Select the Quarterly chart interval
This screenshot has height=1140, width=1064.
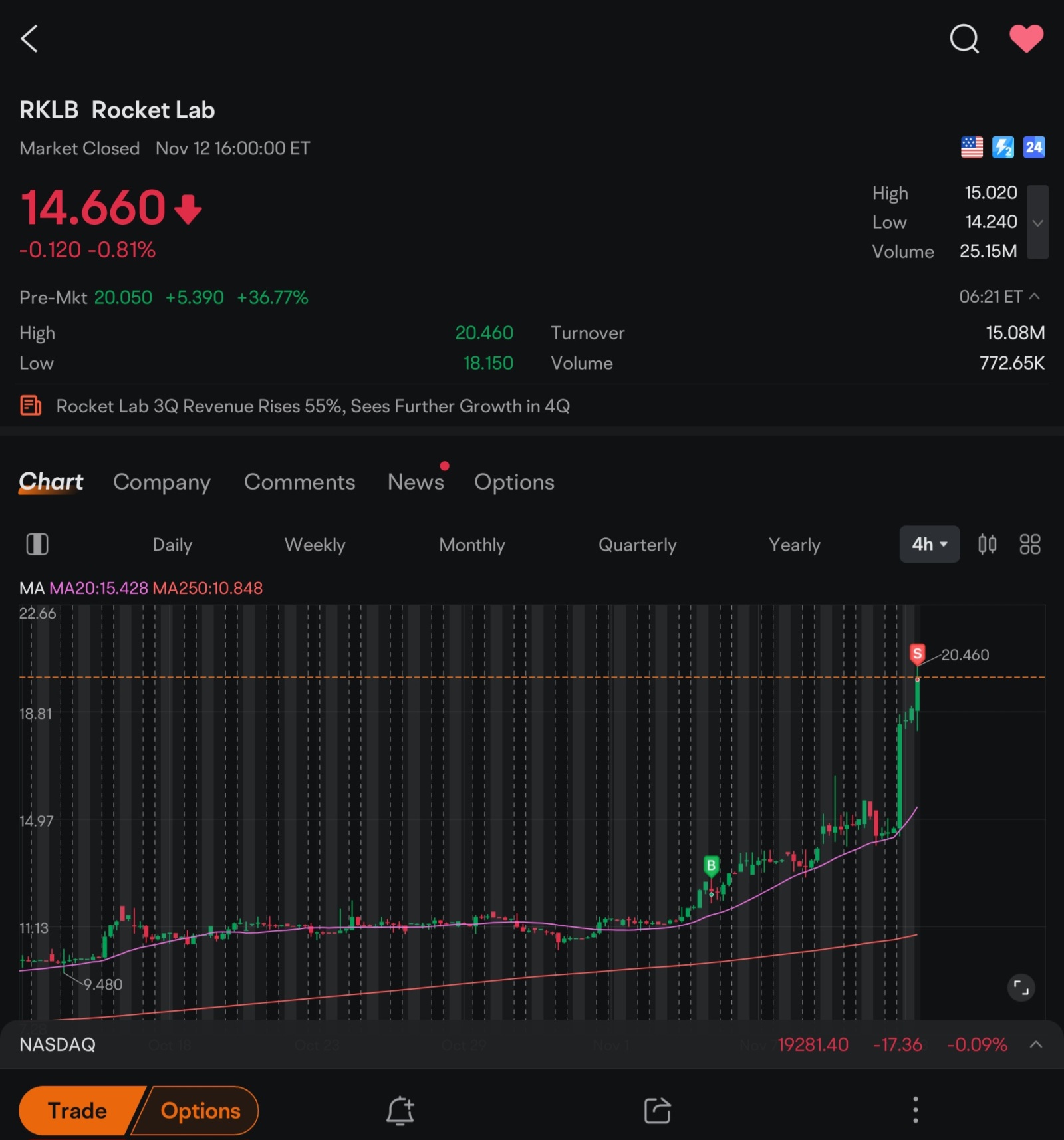coord(637,545)
